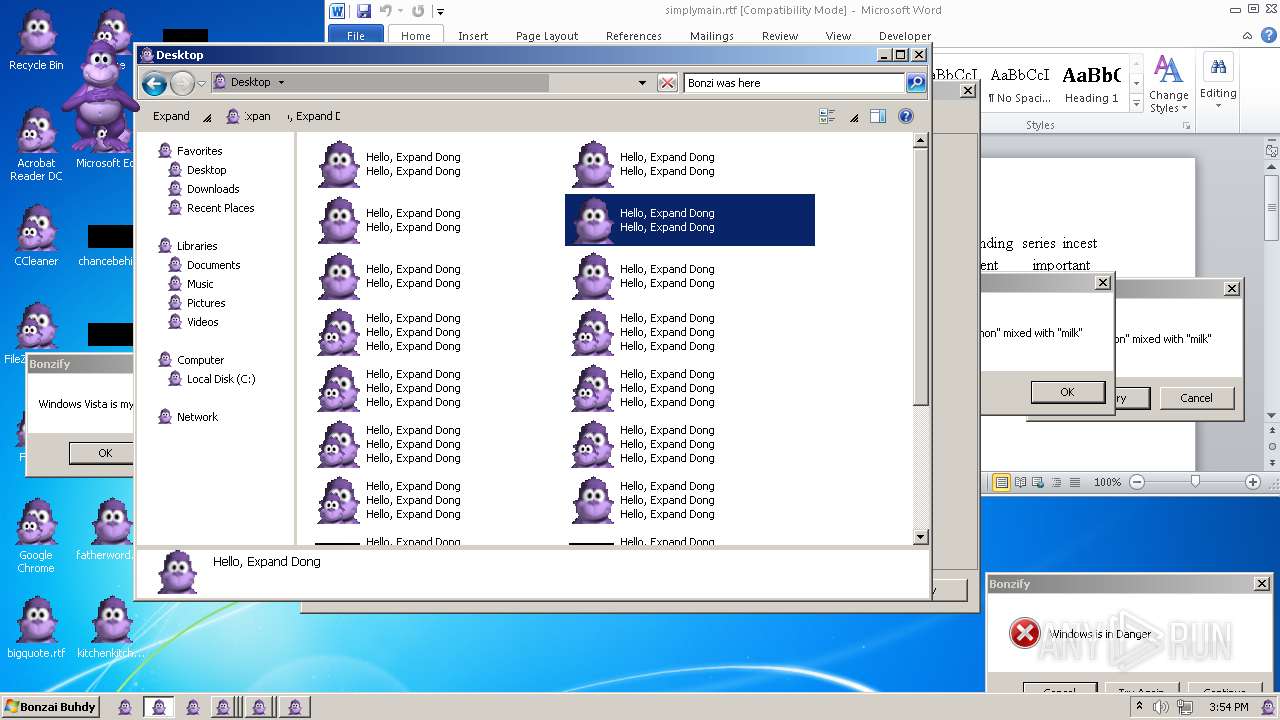The width and height of the screenshot is (1280, 720).
Task: Switch to the Developer tab in Word
Action: [x=905, y=36]
